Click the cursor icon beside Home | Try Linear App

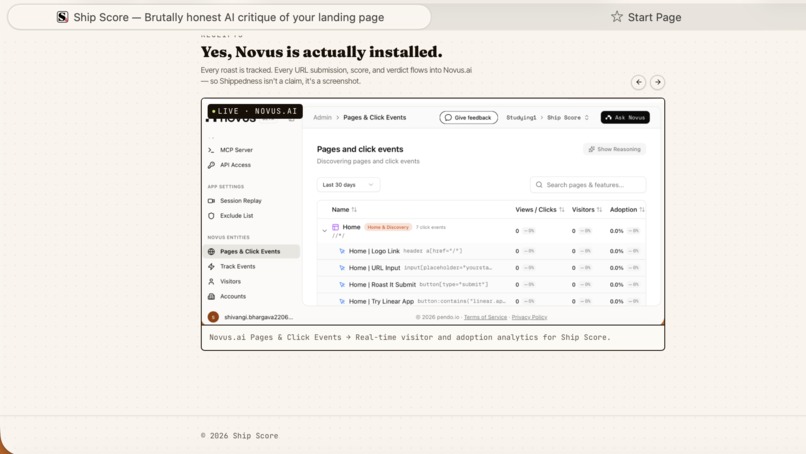point(342,301)
